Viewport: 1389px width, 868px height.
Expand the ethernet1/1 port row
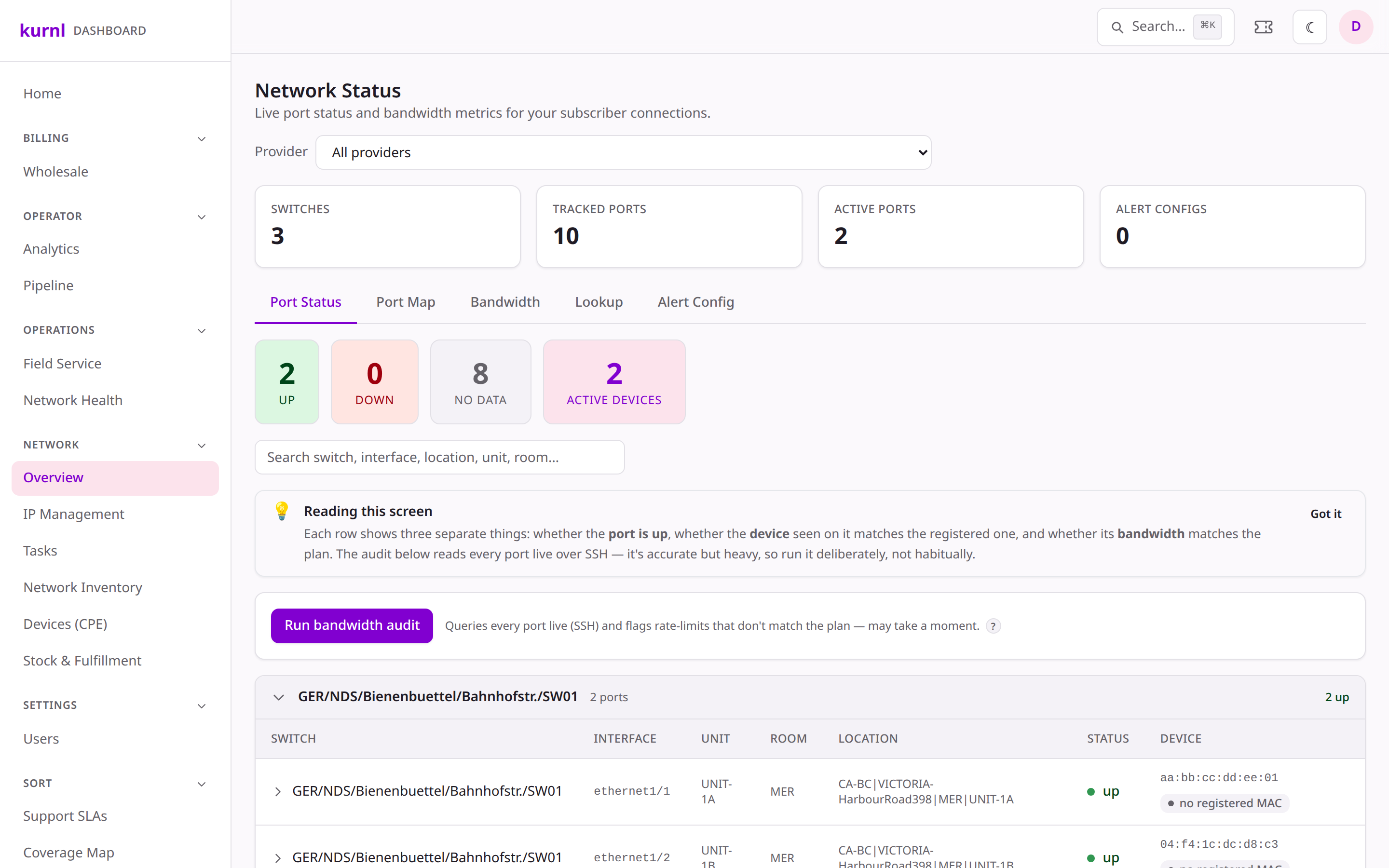(278, 792)
